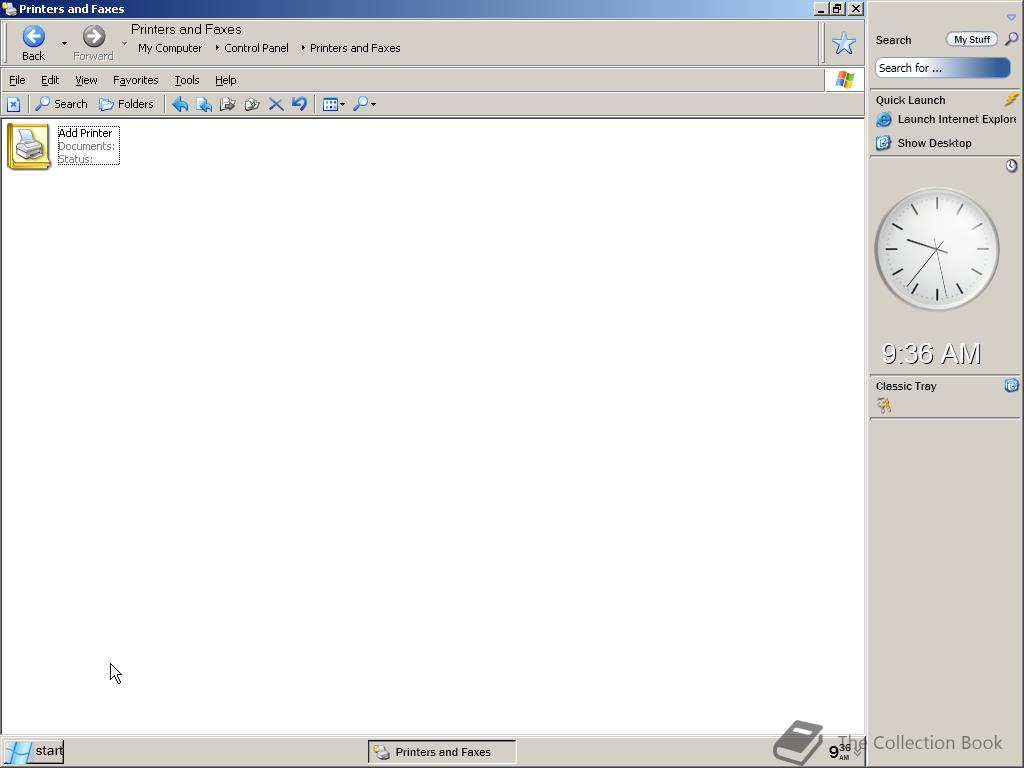Click the keys icon in Classic Tray
Image resolution: width=1024 pixels, height=768 pixels.
pyautogui.click(x=884, y=406)
